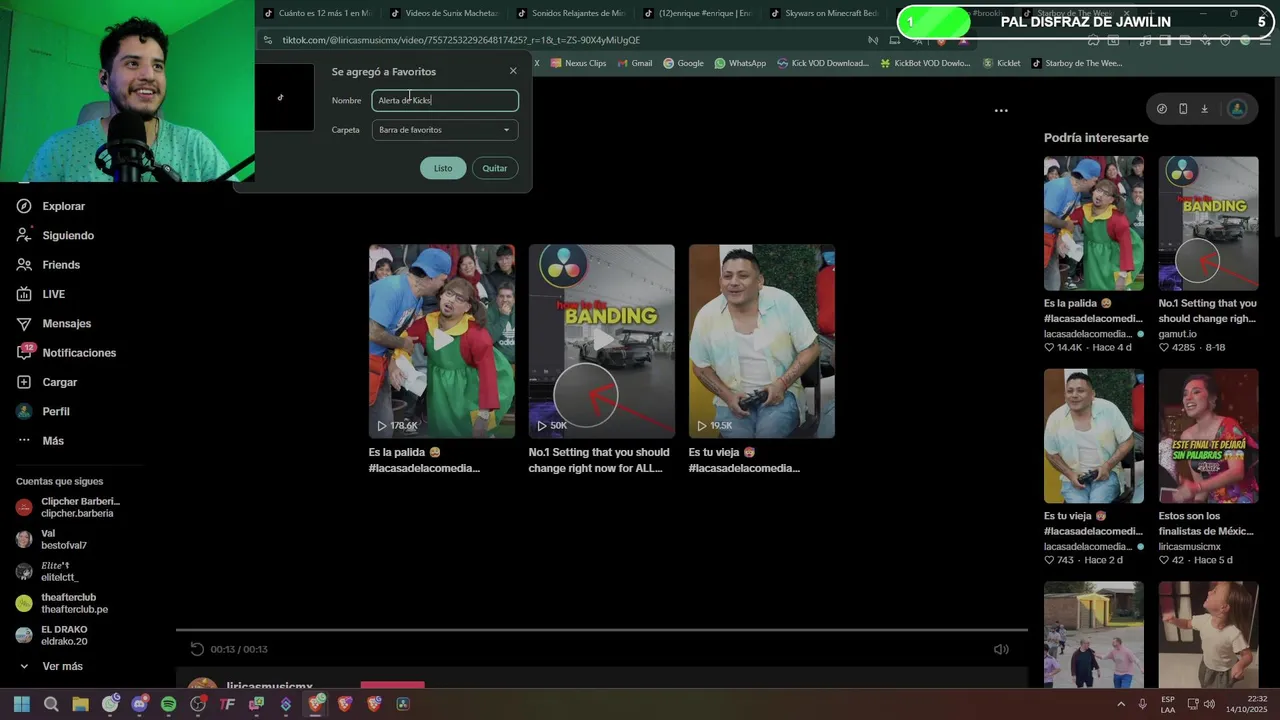1280x720 pixels.
Task: Click the TikTok coins icon top right
Action: 1161,109
